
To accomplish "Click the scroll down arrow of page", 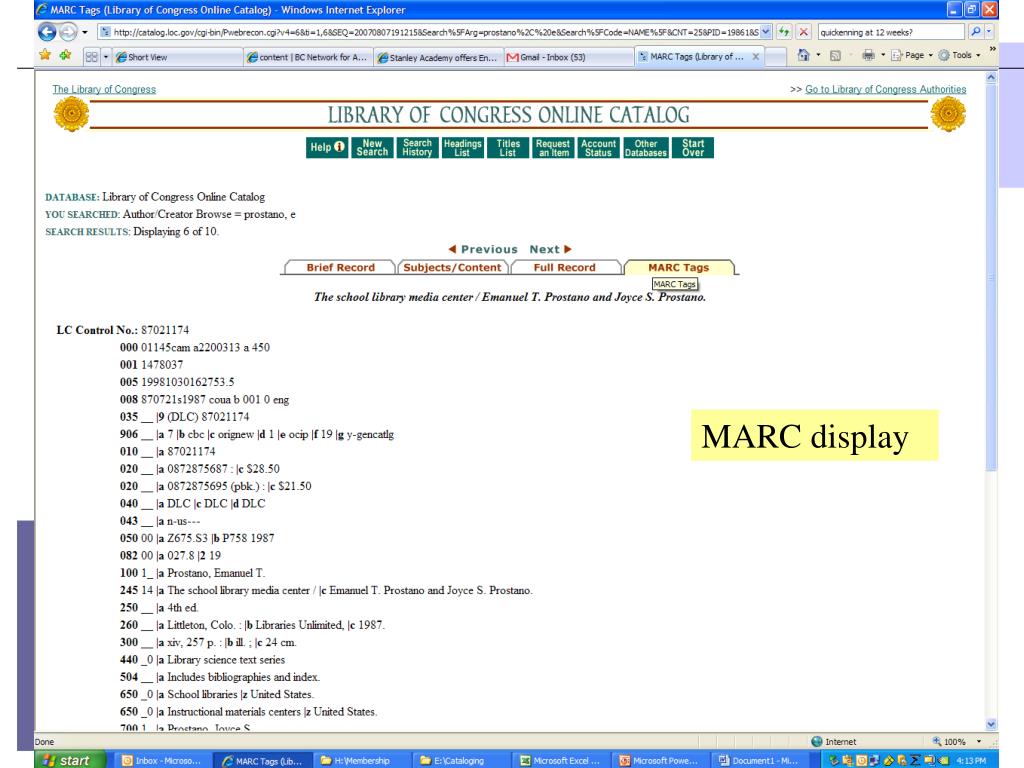I will click(991, 724).
